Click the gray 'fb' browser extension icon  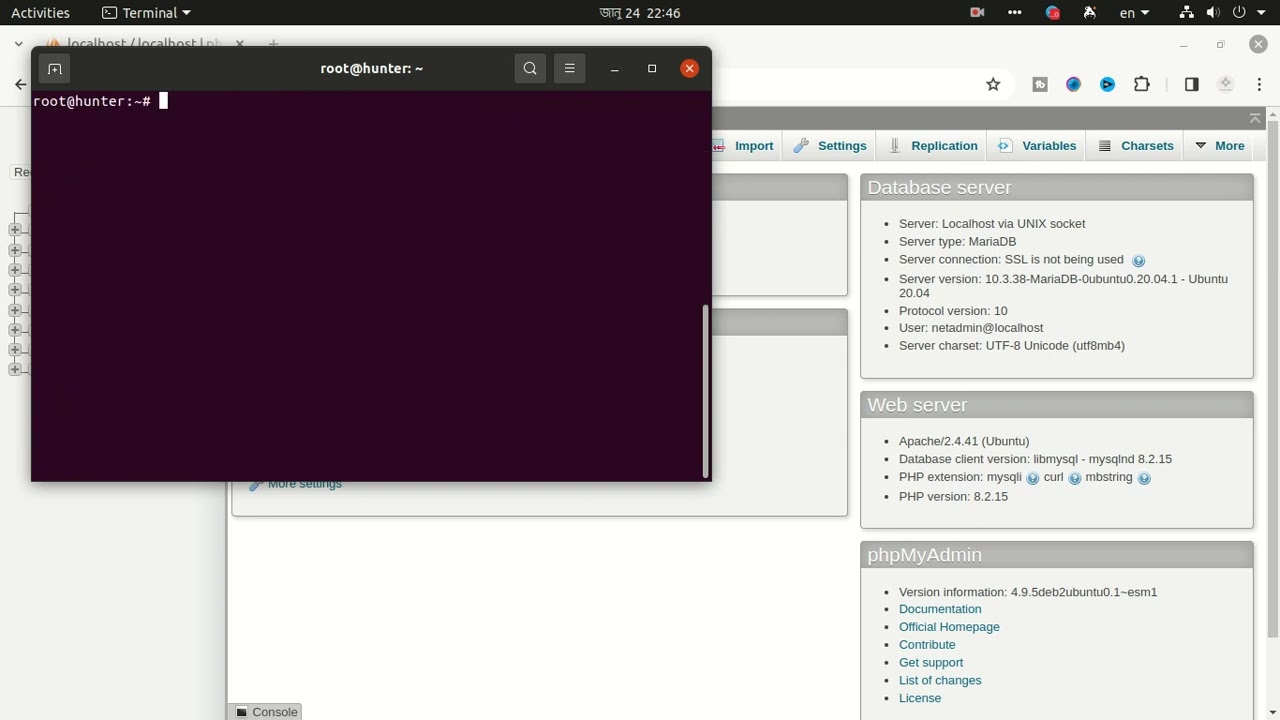click(1040, 85)
